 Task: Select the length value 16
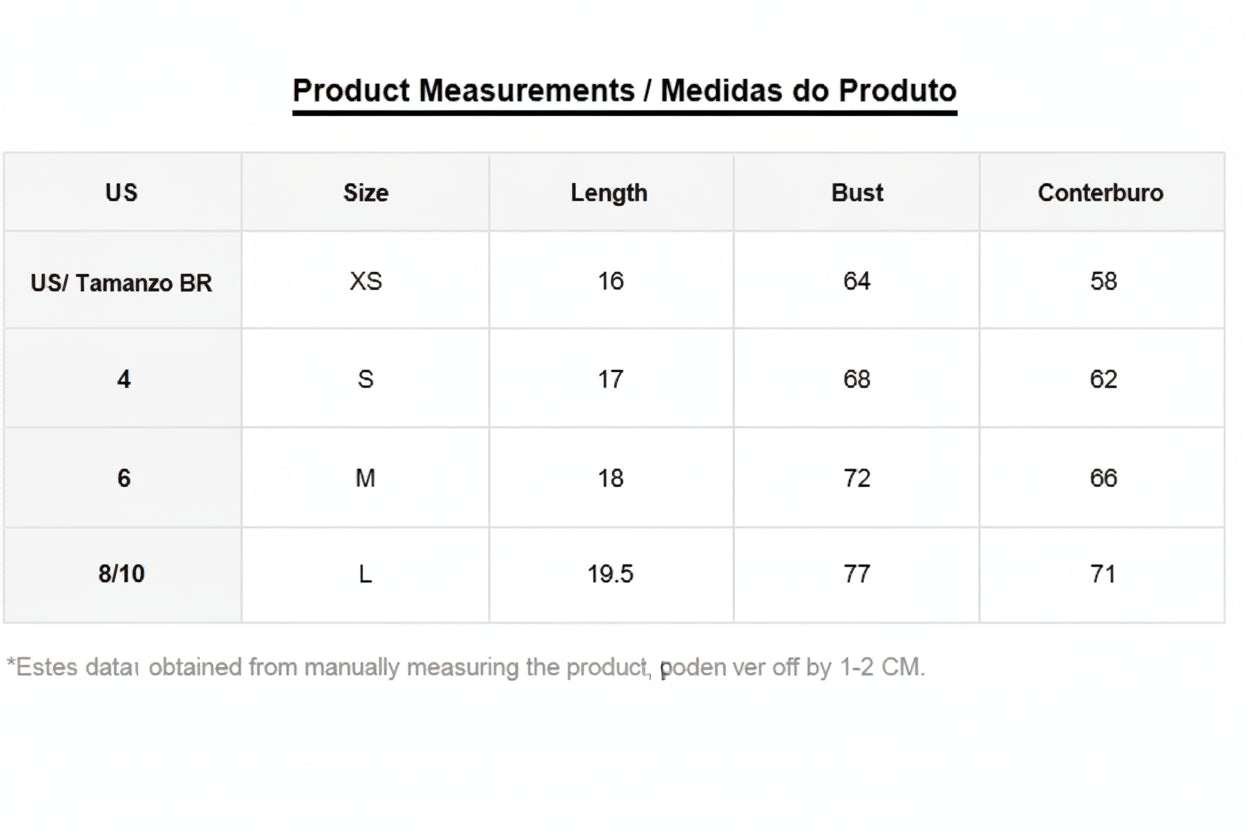click(610, 282)
